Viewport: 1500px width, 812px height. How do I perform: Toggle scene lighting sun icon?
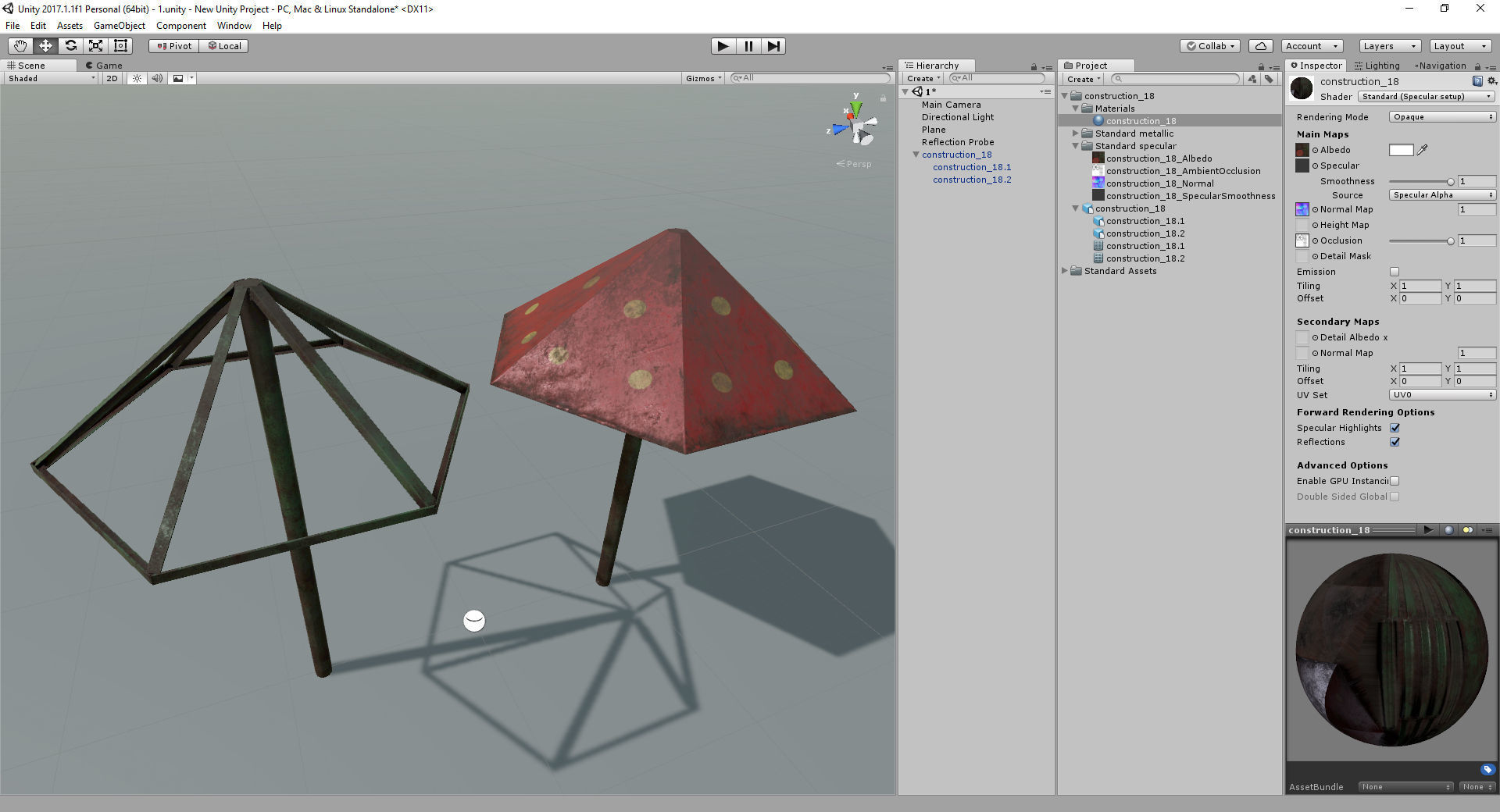[x=137, y=78]
